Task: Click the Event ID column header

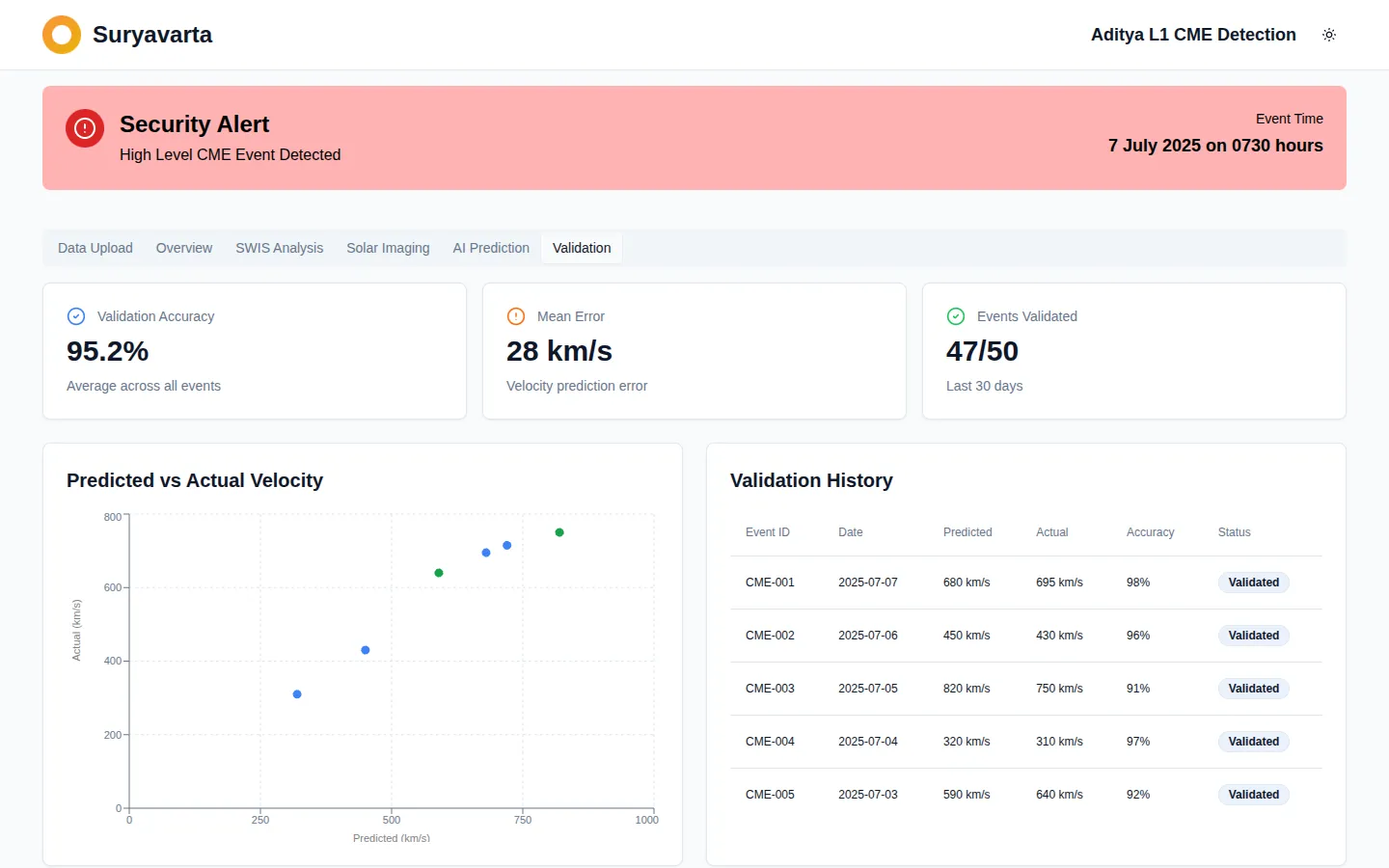Action: coord(768,532)
